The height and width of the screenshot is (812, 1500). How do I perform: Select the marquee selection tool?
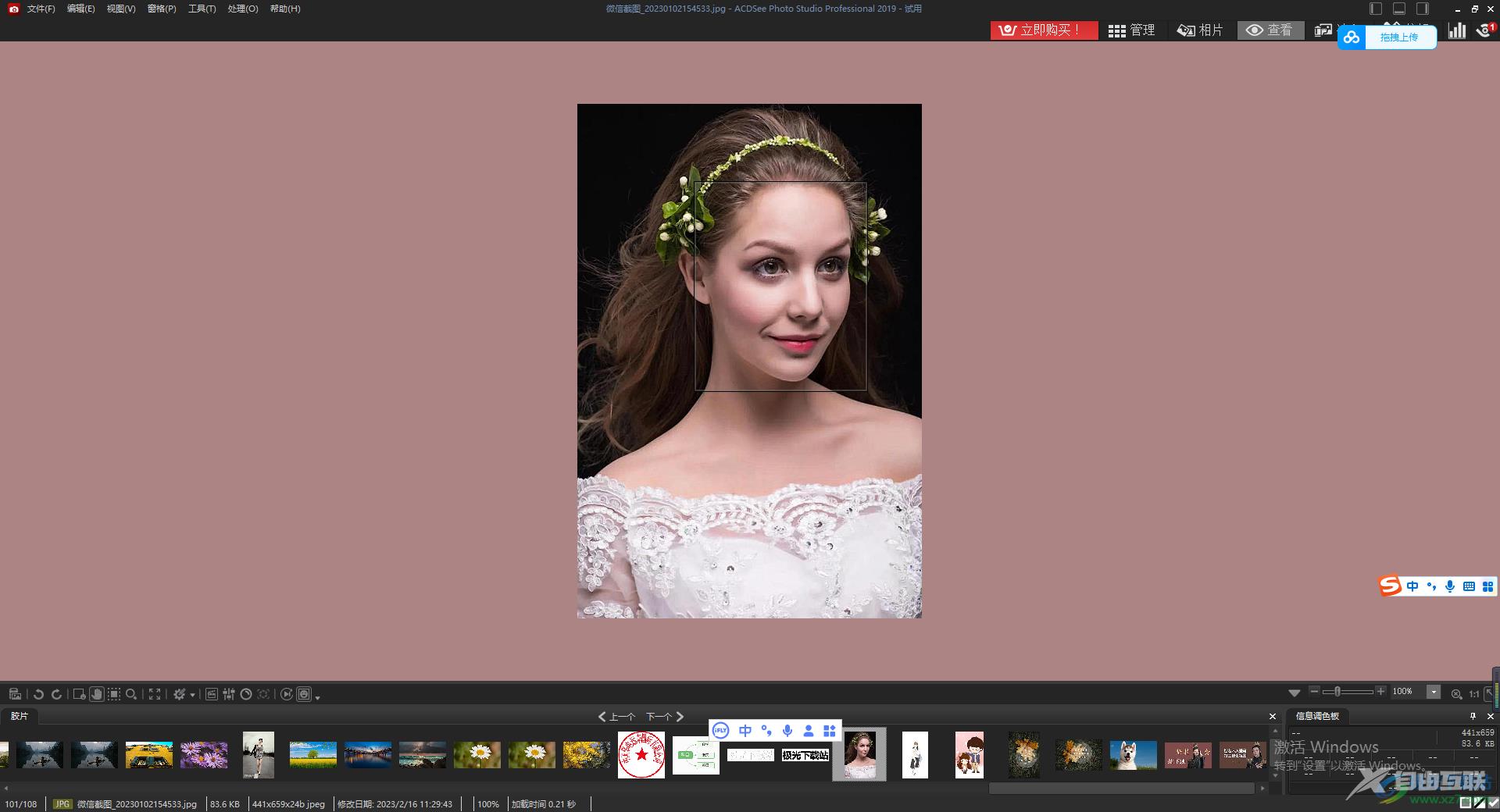click(x=114, y=694)
